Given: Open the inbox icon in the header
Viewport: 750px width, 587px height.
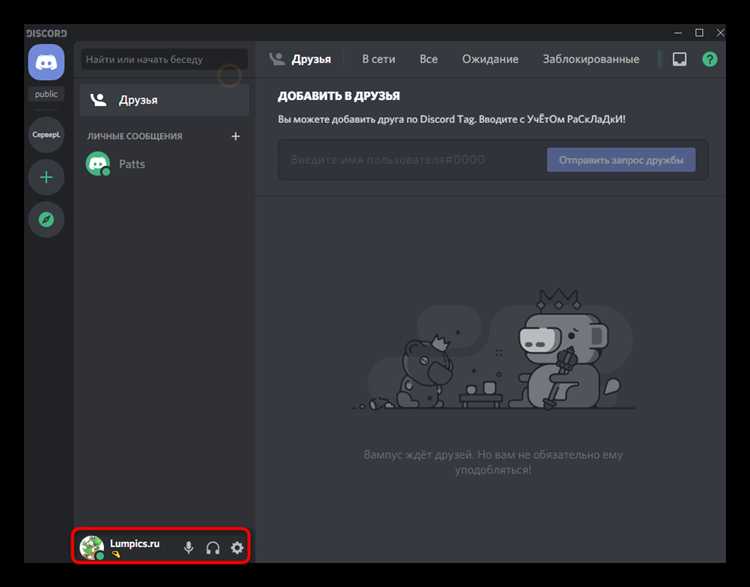Looking at the screenshot, I should coord(679,59).
